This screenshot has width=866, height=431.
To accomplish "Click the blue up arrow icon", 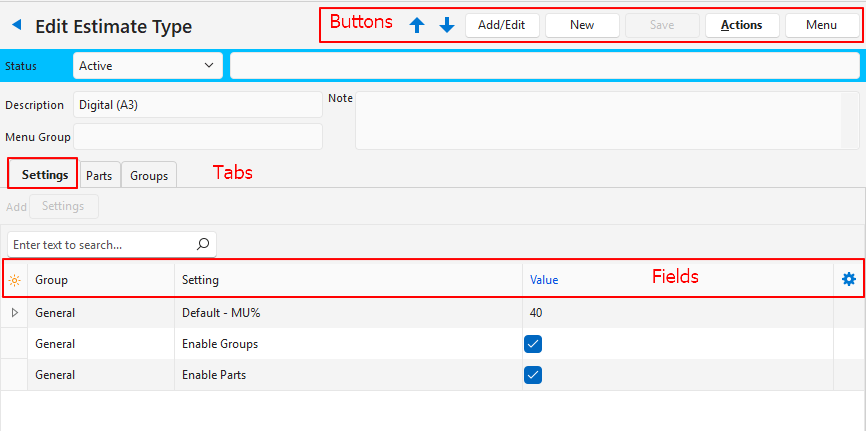I will (x=417, y=25).
